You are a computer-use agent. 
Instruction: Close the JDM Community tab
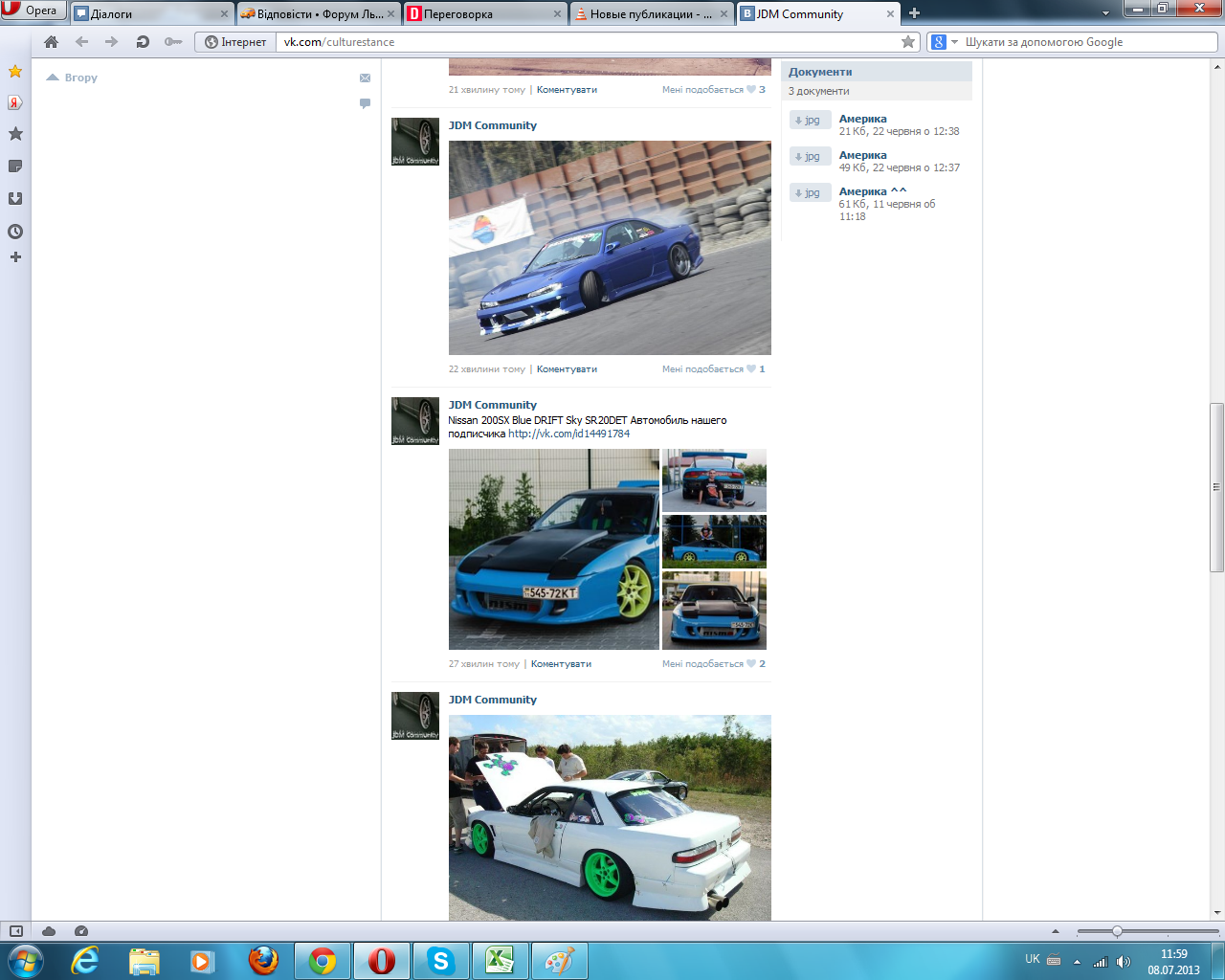[x=890, y=14]
